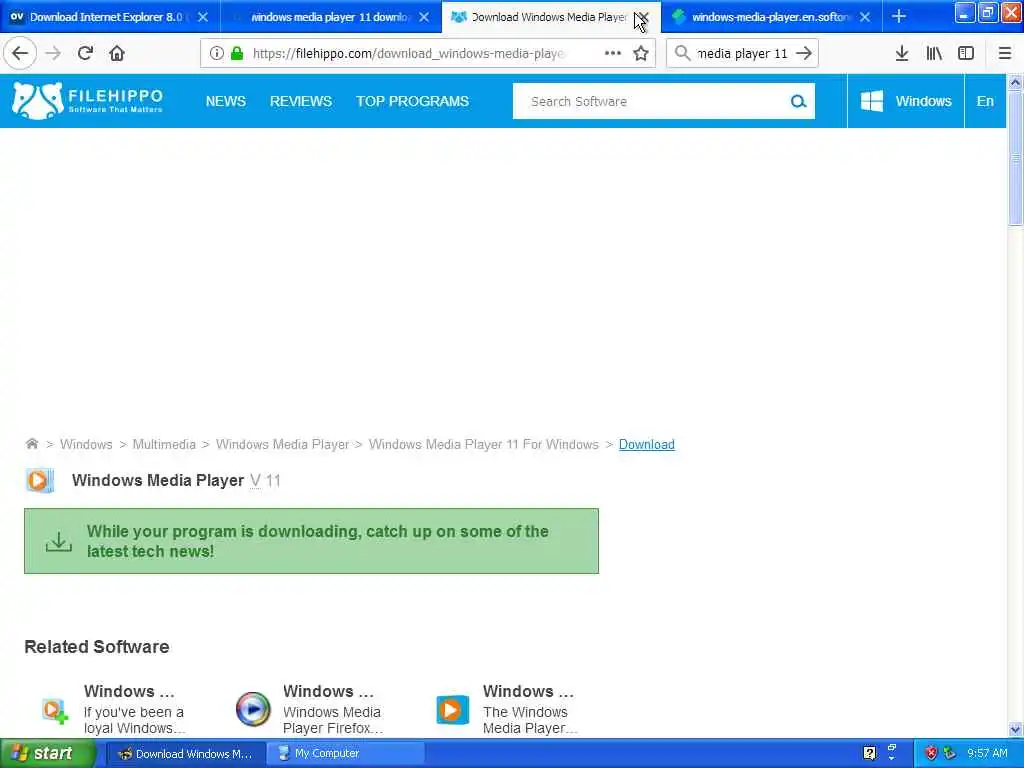The width and height of the screenshot is (1024, 768).
Task: Open the Firefox plugin media player icon
Action: point(253,709)
